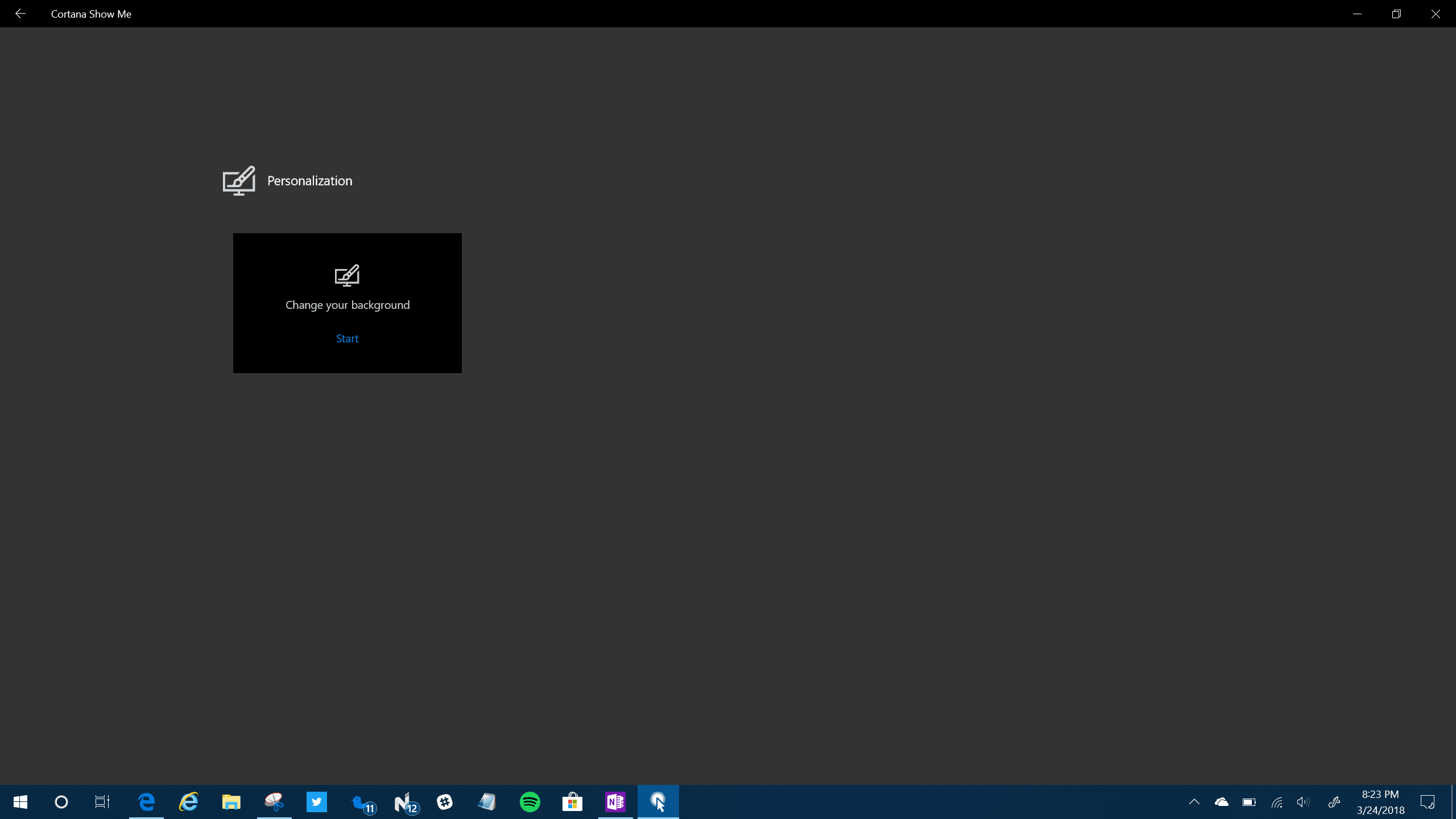
Task: Open File Explorer from the taskbar
Action: click(231, 802)
